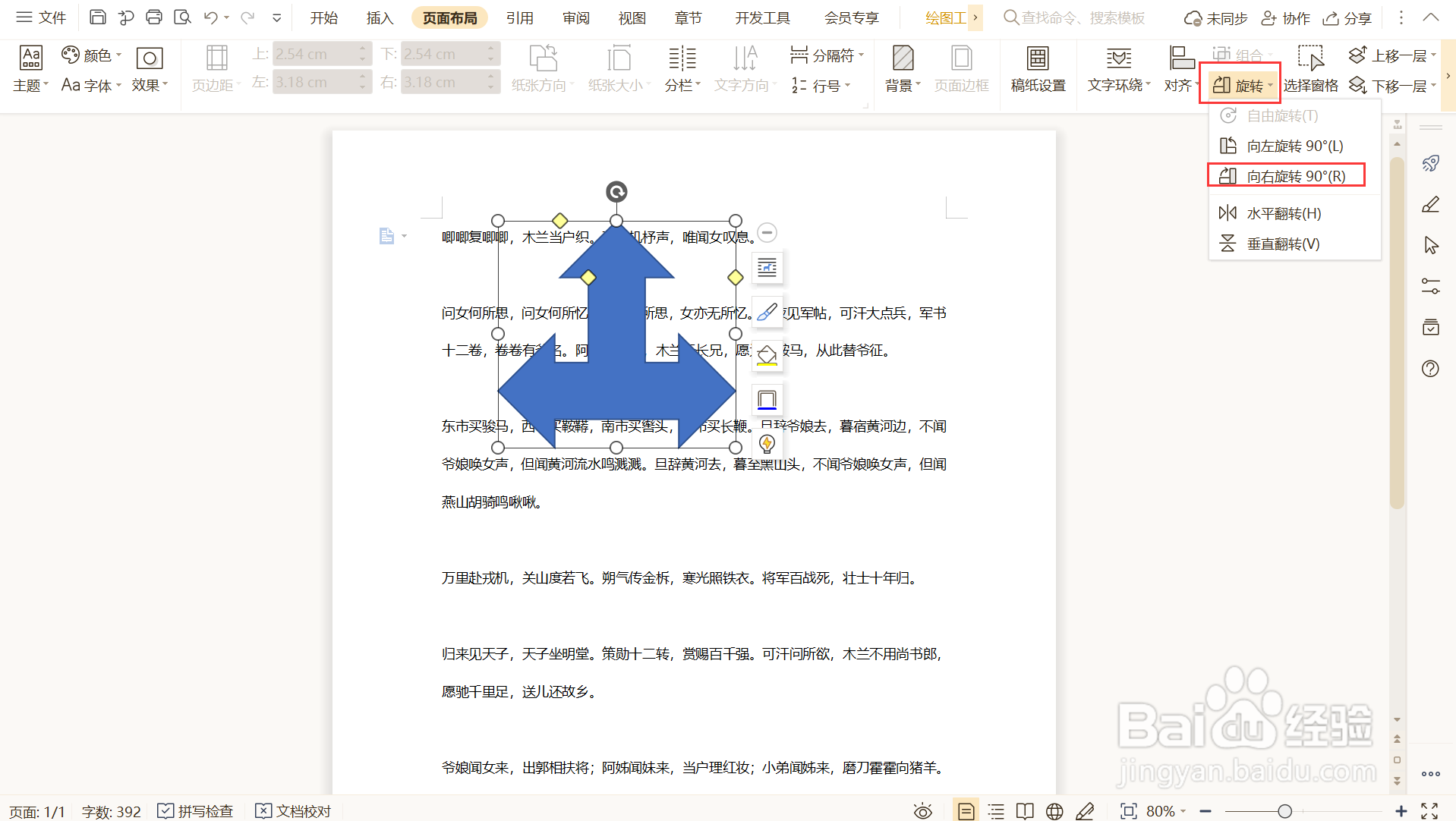The width and height of the screenshot is (1456, 821).
Task: Switch to outline view icon
Action: [996, 811]
